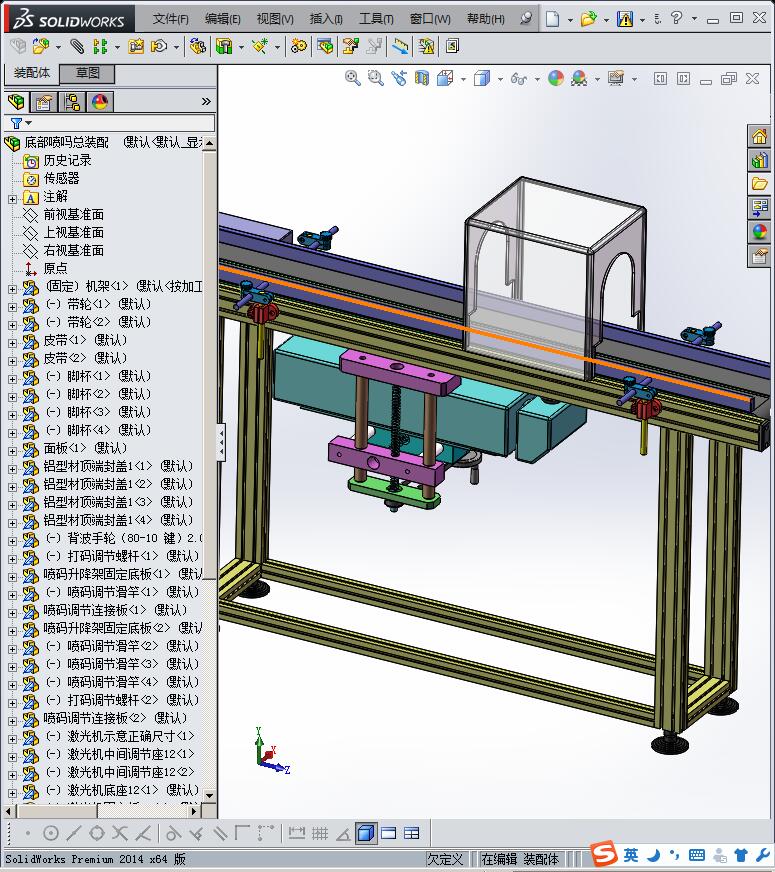Open the Design Library icon in task pane
The image size is (775, 872).
[x=759, y=160]
